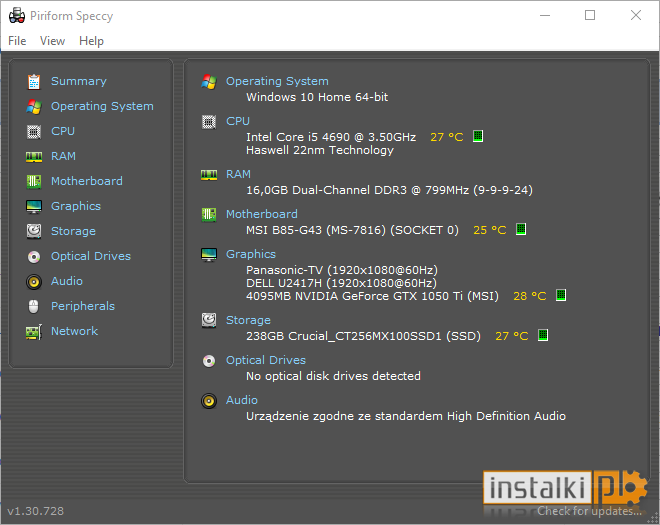The height and width of the screenshot is (525, 660).
Task: Click 'Windows 10 Home 64-bit' text
Action: pyautogui.click(x=317, y=97)
